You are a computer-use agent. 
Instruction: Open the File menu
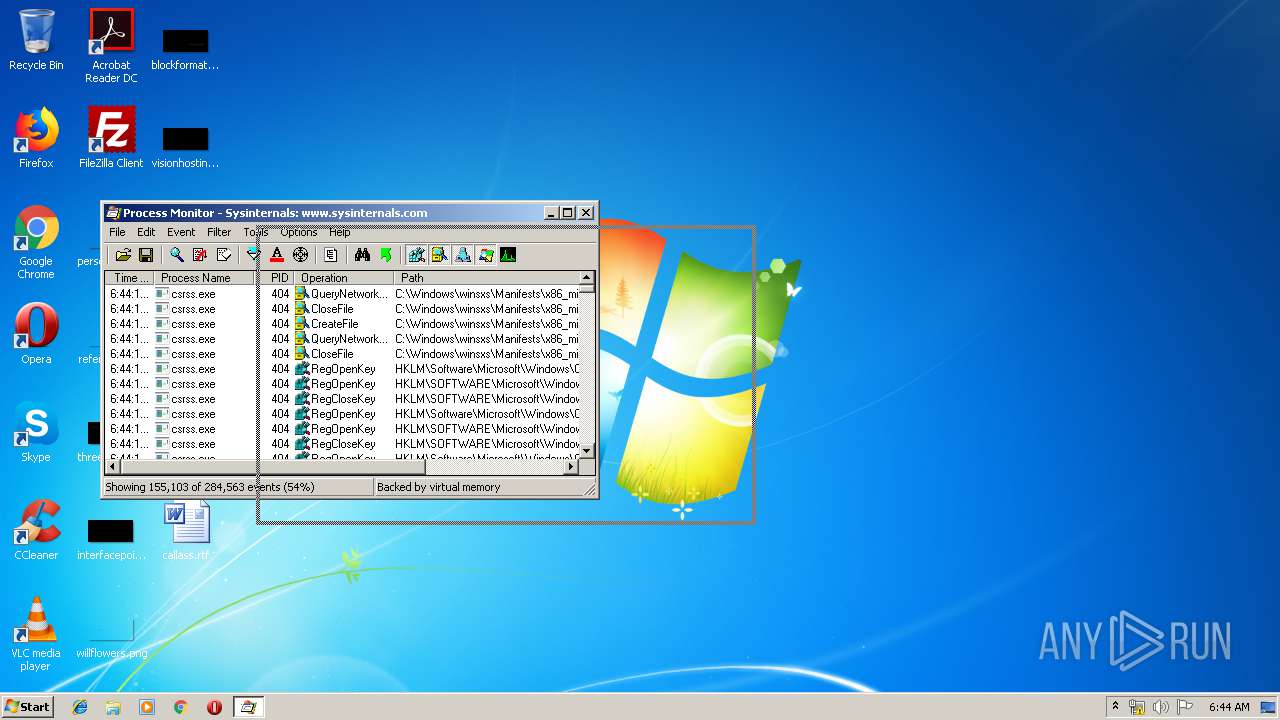(117, 232)
